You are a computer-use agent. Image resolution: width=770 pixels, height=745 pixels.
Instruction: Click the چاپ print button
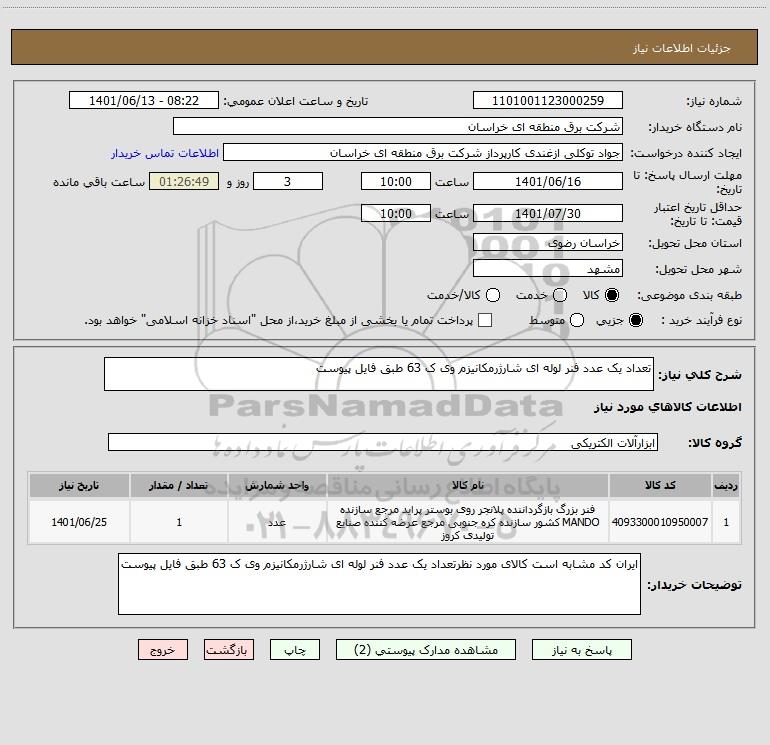click(295, 650)
